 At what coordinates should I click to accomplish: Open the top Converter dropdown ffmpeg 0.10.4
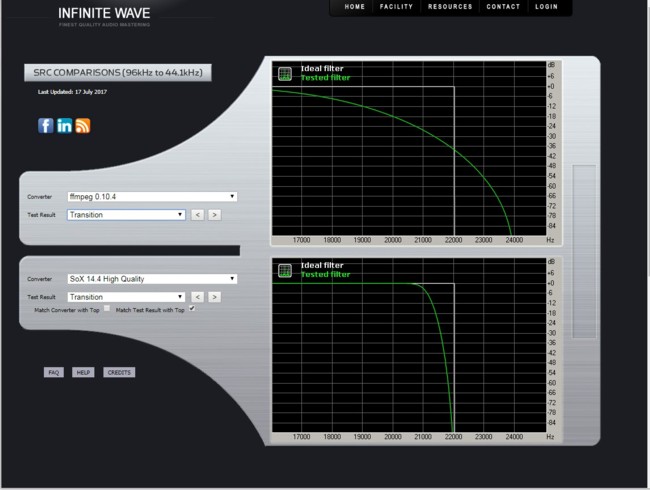pyautogui.click(x=152, y=196)
